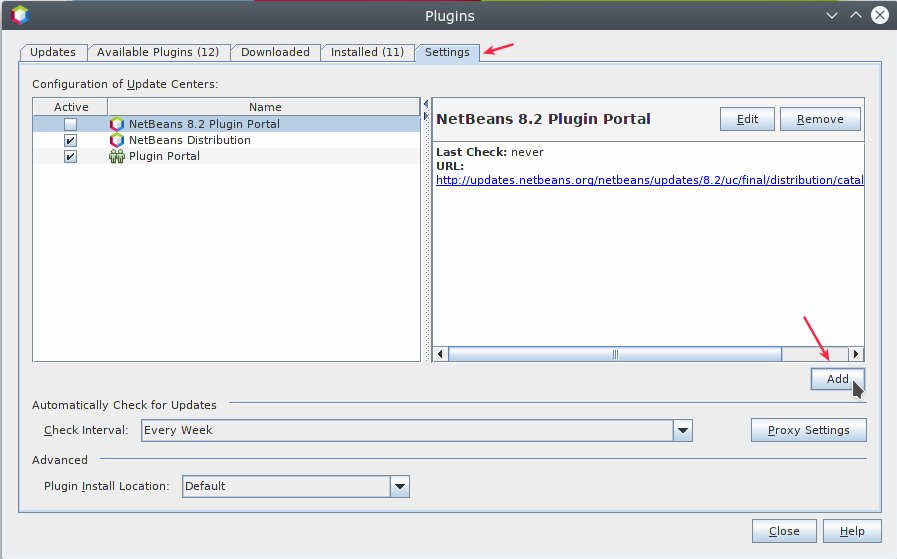The height and width of the screenshot is (559, 897).
Task: Click the scrollbar left arrow in details pane
Action: tap(440, 354)
